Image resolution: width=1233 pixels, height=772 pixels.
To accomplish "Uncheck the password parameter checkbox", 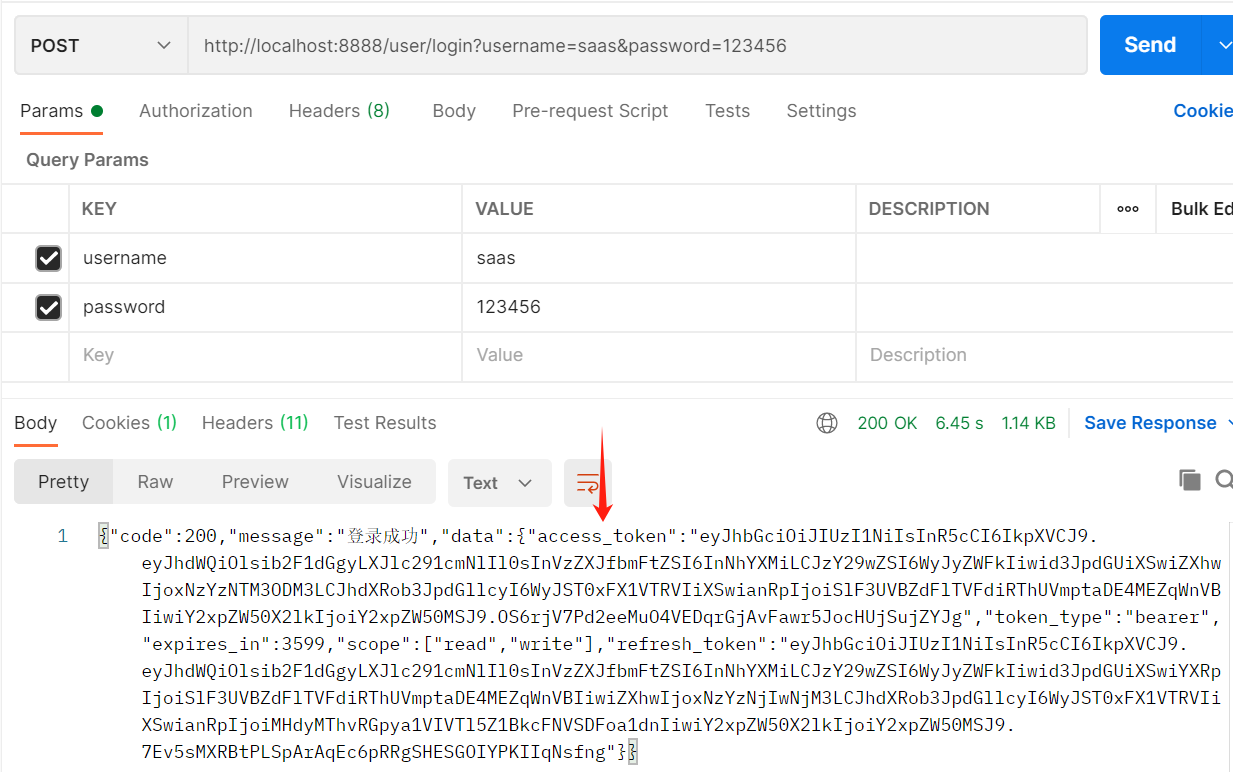I will tap(48, 307).
